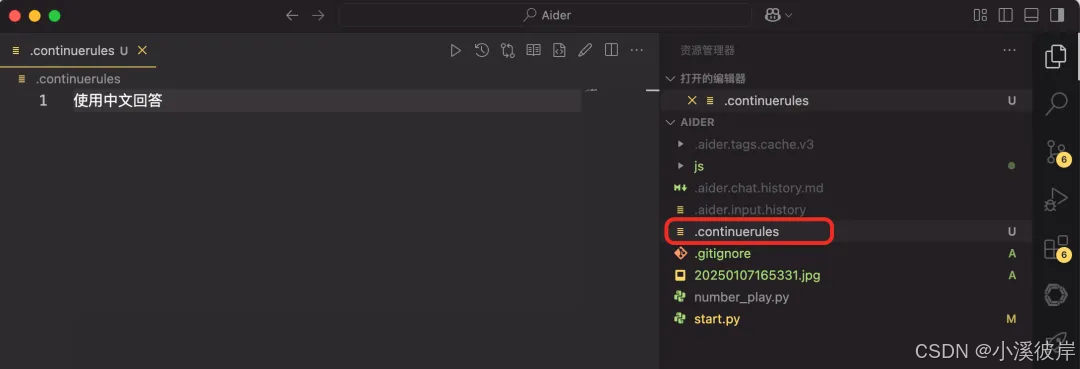This screenshot has width=1080, height=369.
Task: Click line number 1 in the gutter
Action: point(43,101)
